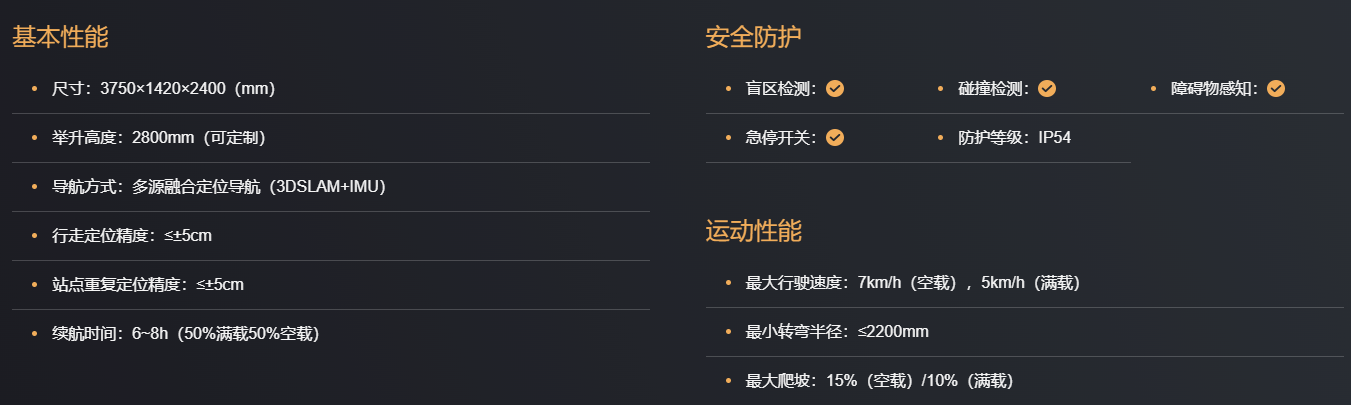Click the 障碍物感知 orange checkmark icon
Image resolution: width=1351 pixels, height=405 pixels.
coord(1275,89)
